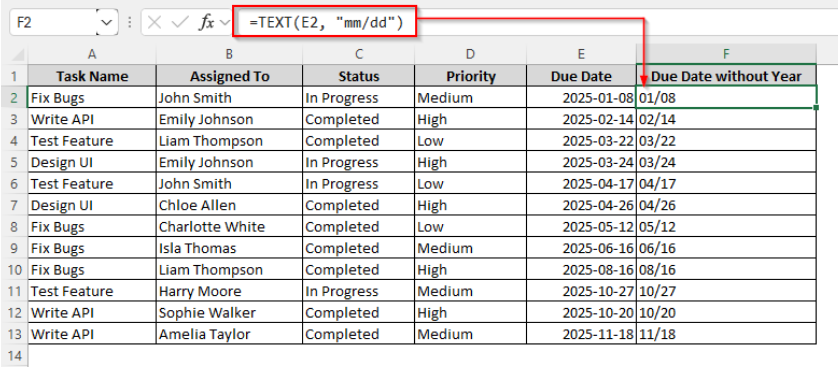Expand the dropdown chevron beside fx
The width and height of the screenshot is (838, 367).
coord(224,22)
